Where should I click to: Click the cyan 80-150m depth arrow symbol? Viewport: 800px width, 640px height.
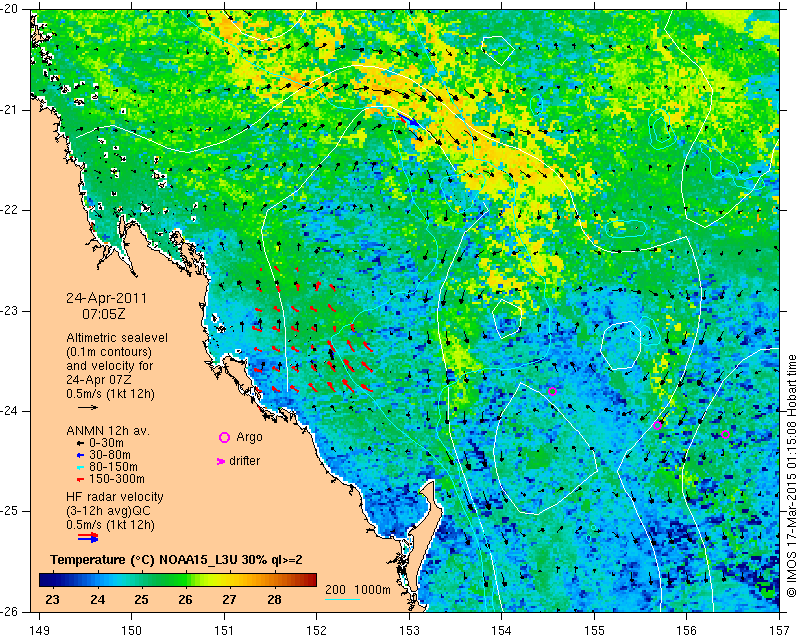click(80, 467)
